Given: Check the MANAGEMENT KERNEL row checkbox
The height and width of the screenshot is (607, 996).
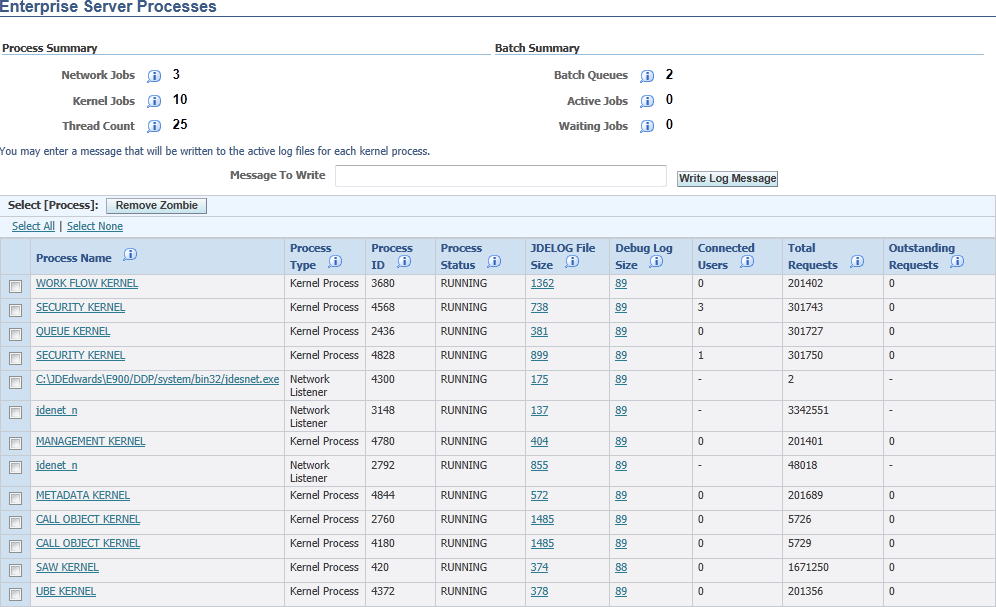Looking at the screenshot, I should click(x=15, y=444).
